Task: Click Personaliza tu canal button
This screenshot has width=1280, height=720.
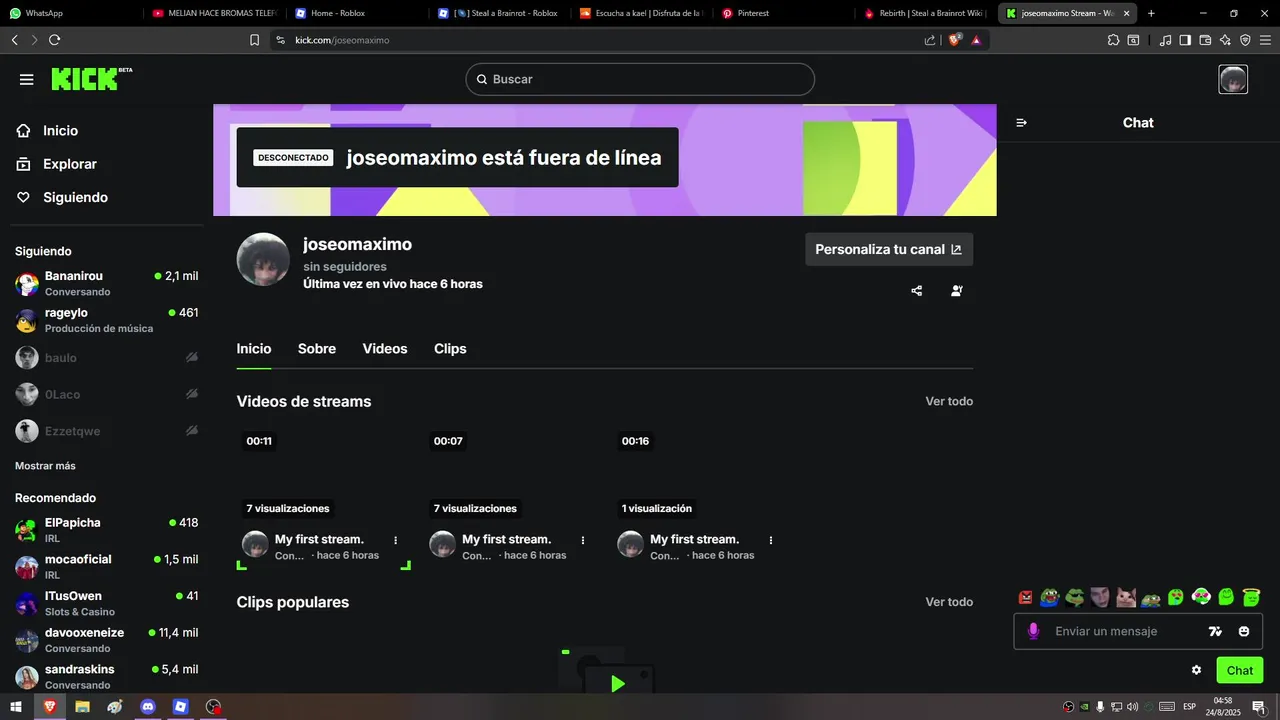Action: pyautogui.click(x=889, y=249)
